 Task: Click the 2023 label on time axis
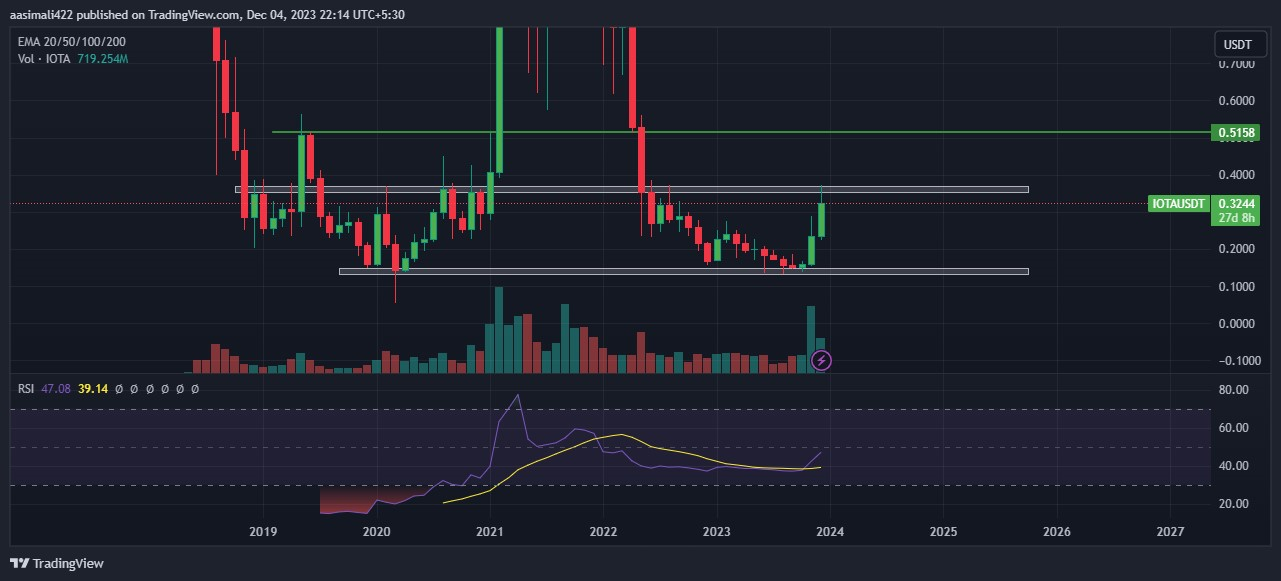[x=716, y=532]
